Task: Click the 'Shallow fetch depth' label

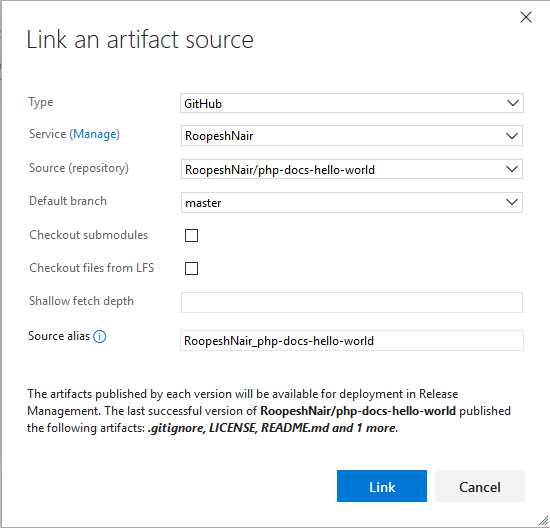Action: tap(81, 301)
